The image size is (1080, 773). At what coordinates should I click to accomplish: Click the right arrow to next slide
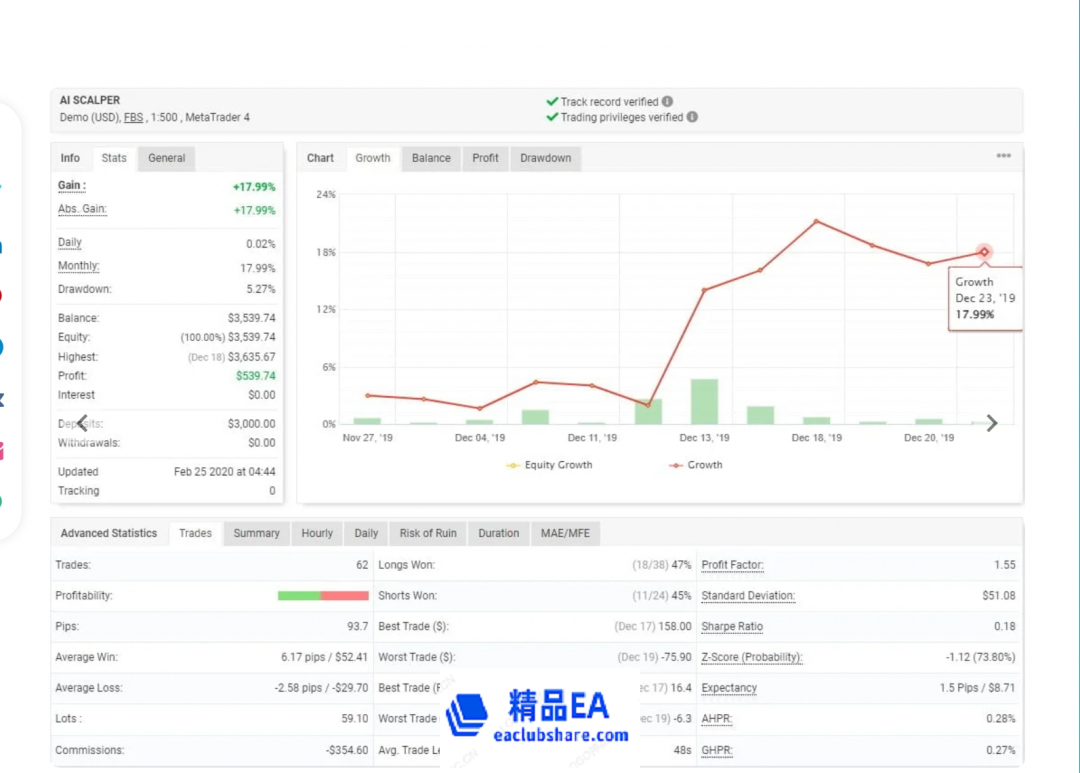[992, 423]
